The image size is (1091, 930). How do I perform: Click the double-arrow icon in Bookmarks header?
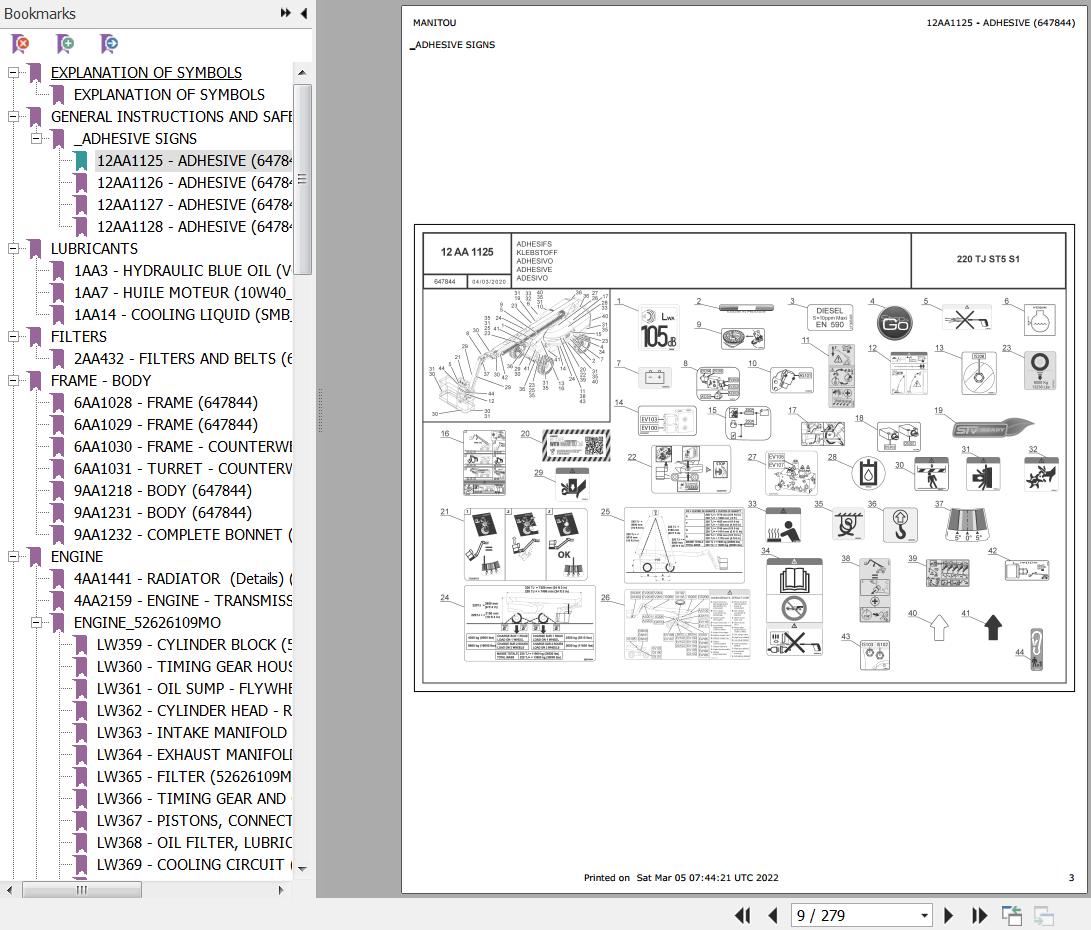coord(285,13)
